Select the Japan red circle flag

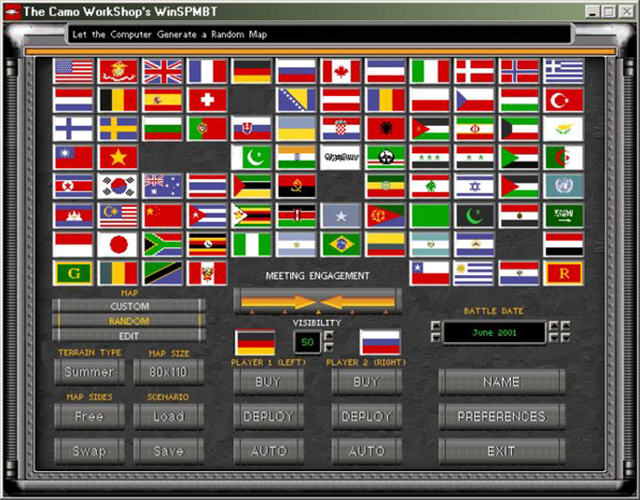click(118, 244)
